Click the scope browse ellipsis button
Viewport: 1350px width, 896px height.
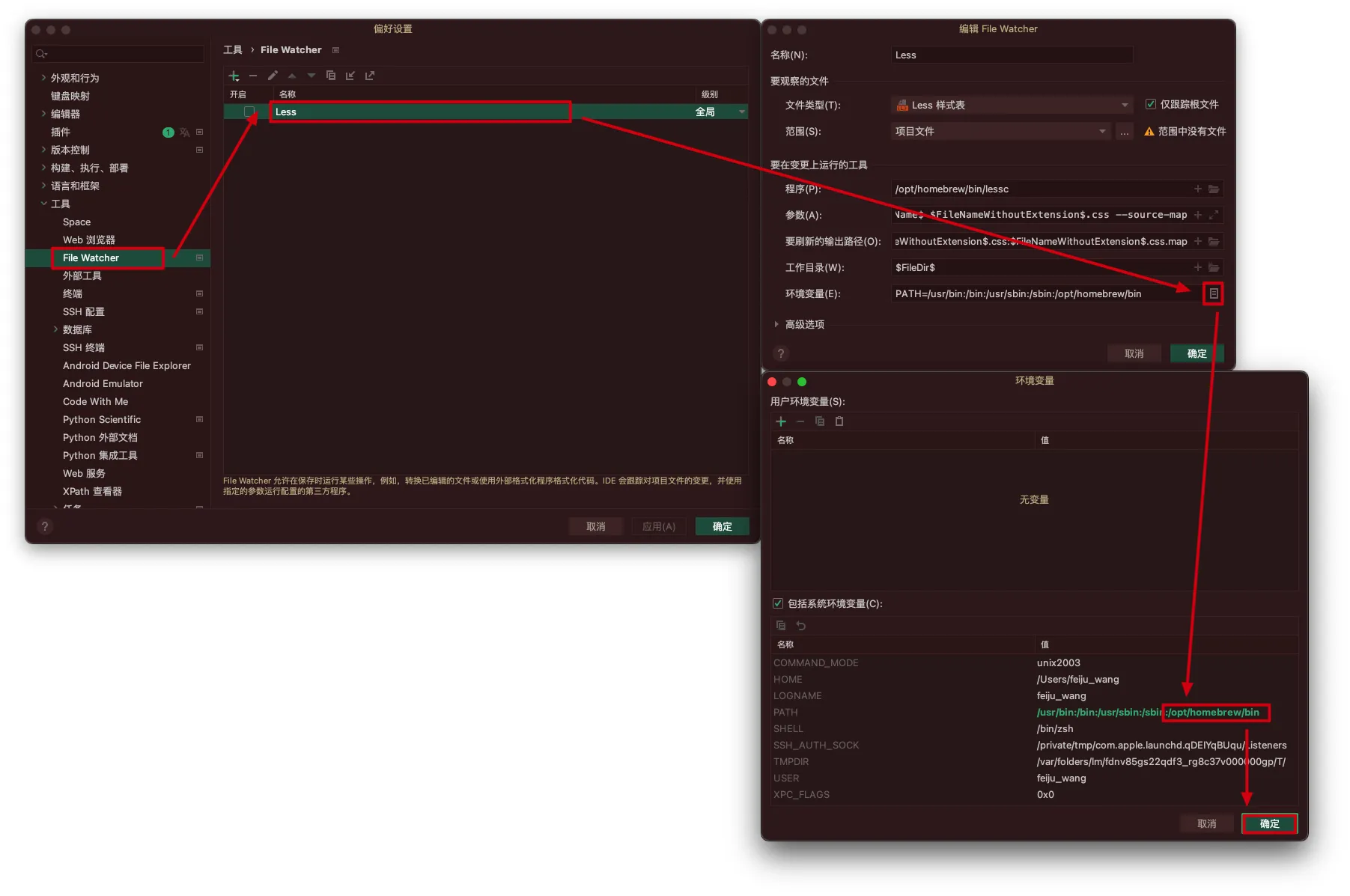tap(1124, 131)
